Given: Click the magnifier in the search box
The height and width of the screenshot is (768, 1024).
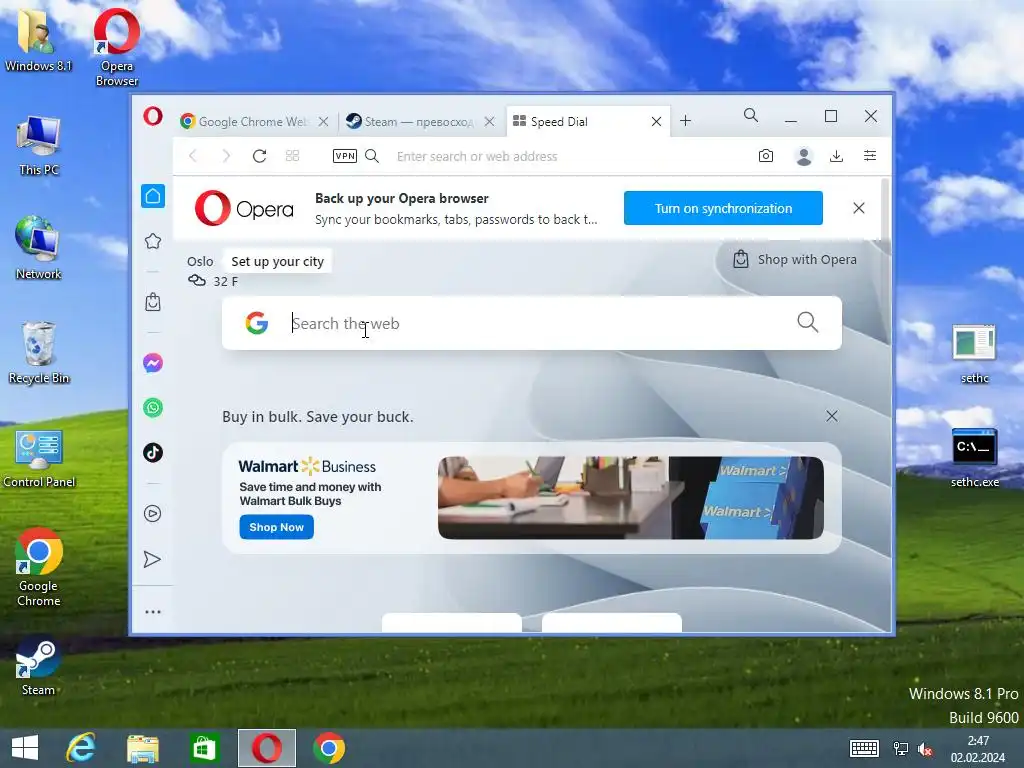Looking at the screenshot, I should click(808, 321).
